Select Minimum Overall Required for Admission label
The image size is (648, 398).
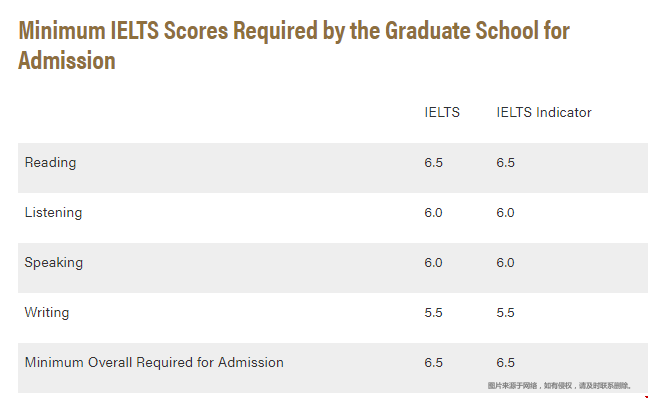coord(154,362)
